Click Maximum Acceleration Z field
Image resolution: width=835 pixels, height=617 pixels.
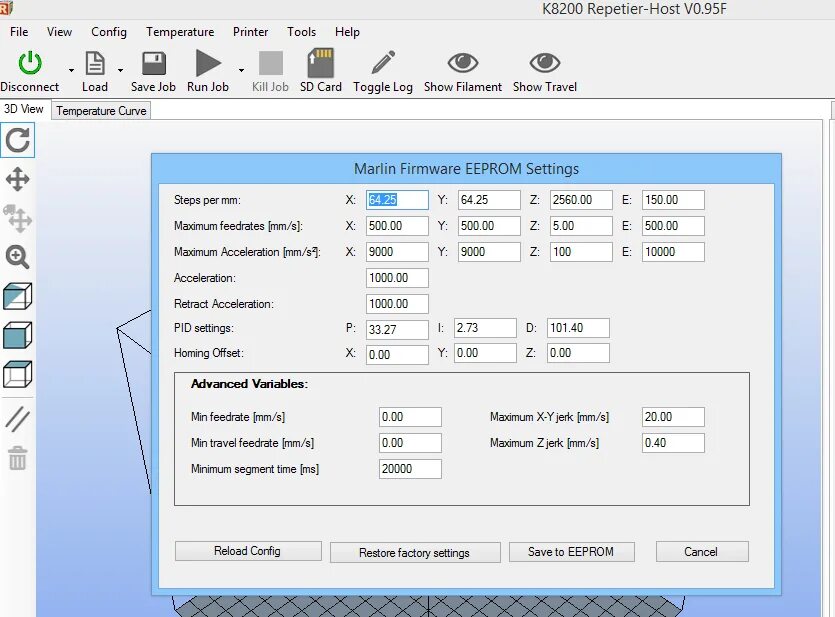pyautogui.click(x=581, y=252)
